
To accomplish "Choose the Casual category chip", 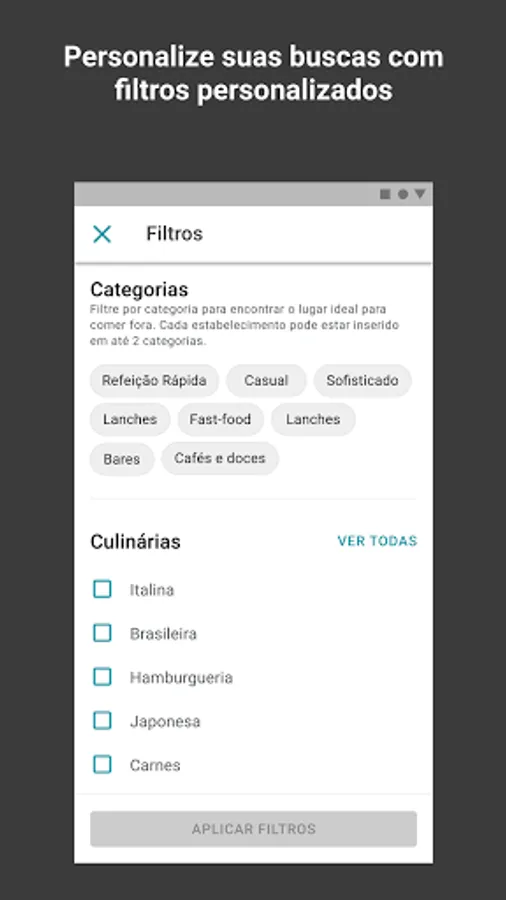I will (x=266, y=381).
